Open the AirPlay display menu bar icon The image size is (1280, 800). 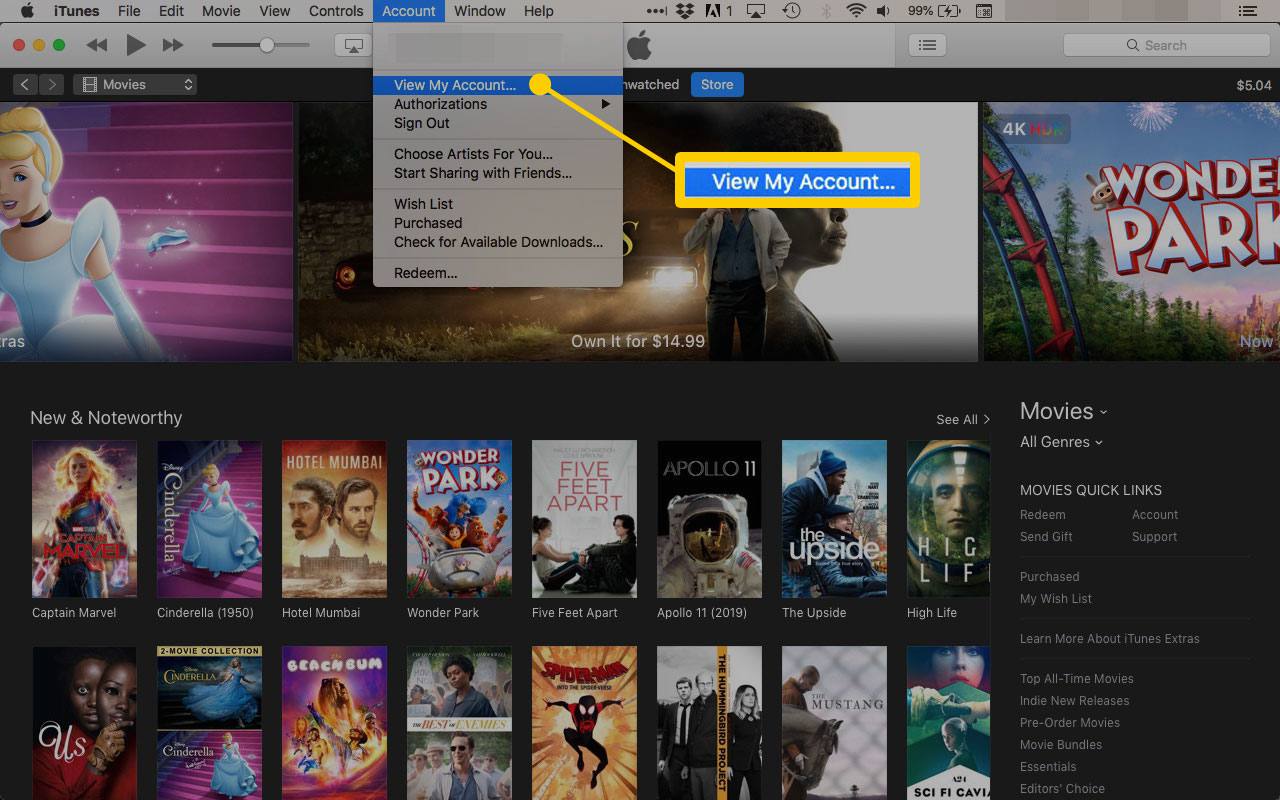point(757,11)
